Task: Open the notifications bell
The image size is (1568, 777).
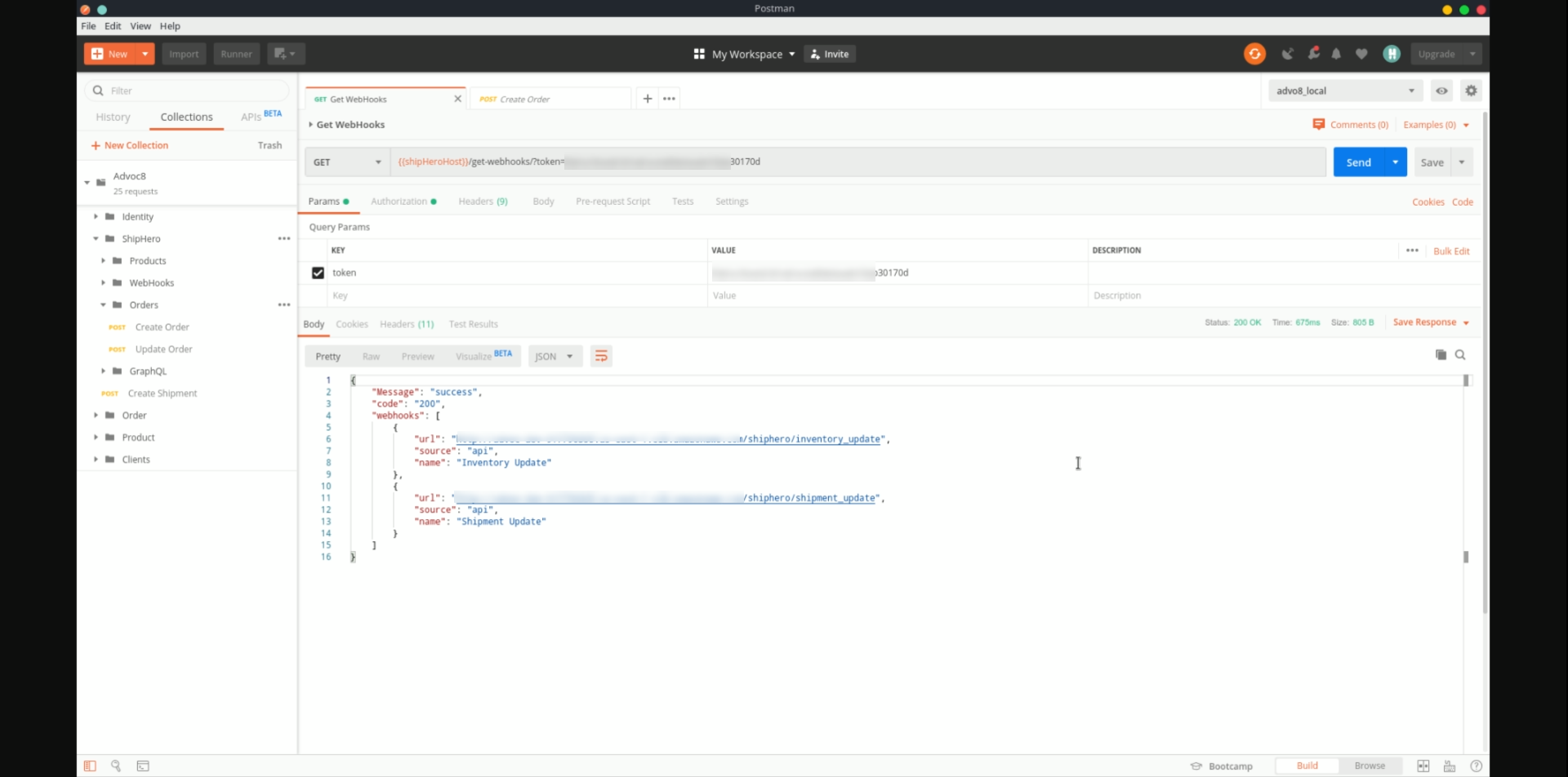Action: (x=1336, y=54)
